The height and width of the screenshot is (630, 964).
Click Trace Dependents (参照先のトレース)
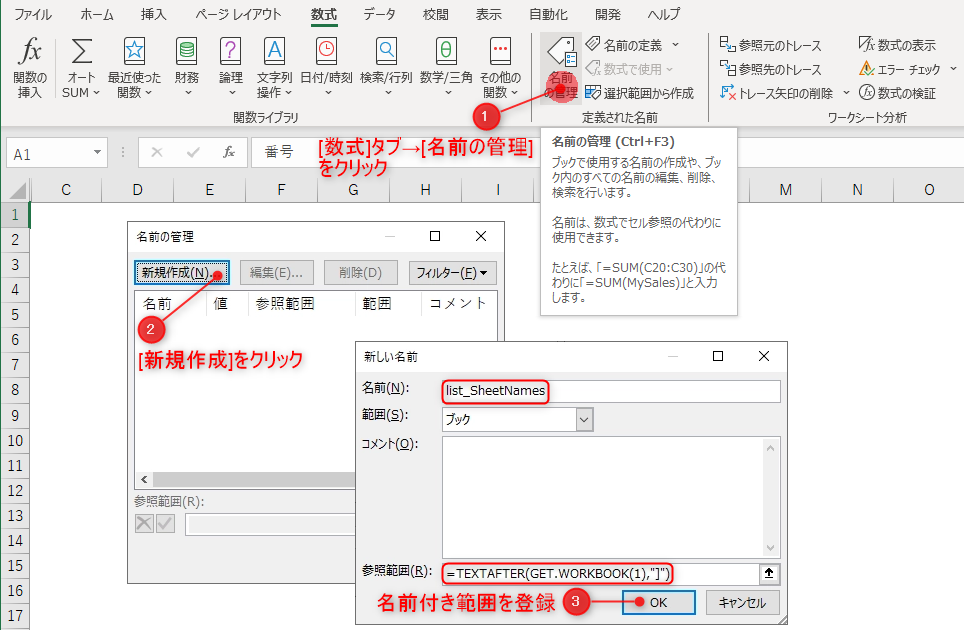pos(770,69)
